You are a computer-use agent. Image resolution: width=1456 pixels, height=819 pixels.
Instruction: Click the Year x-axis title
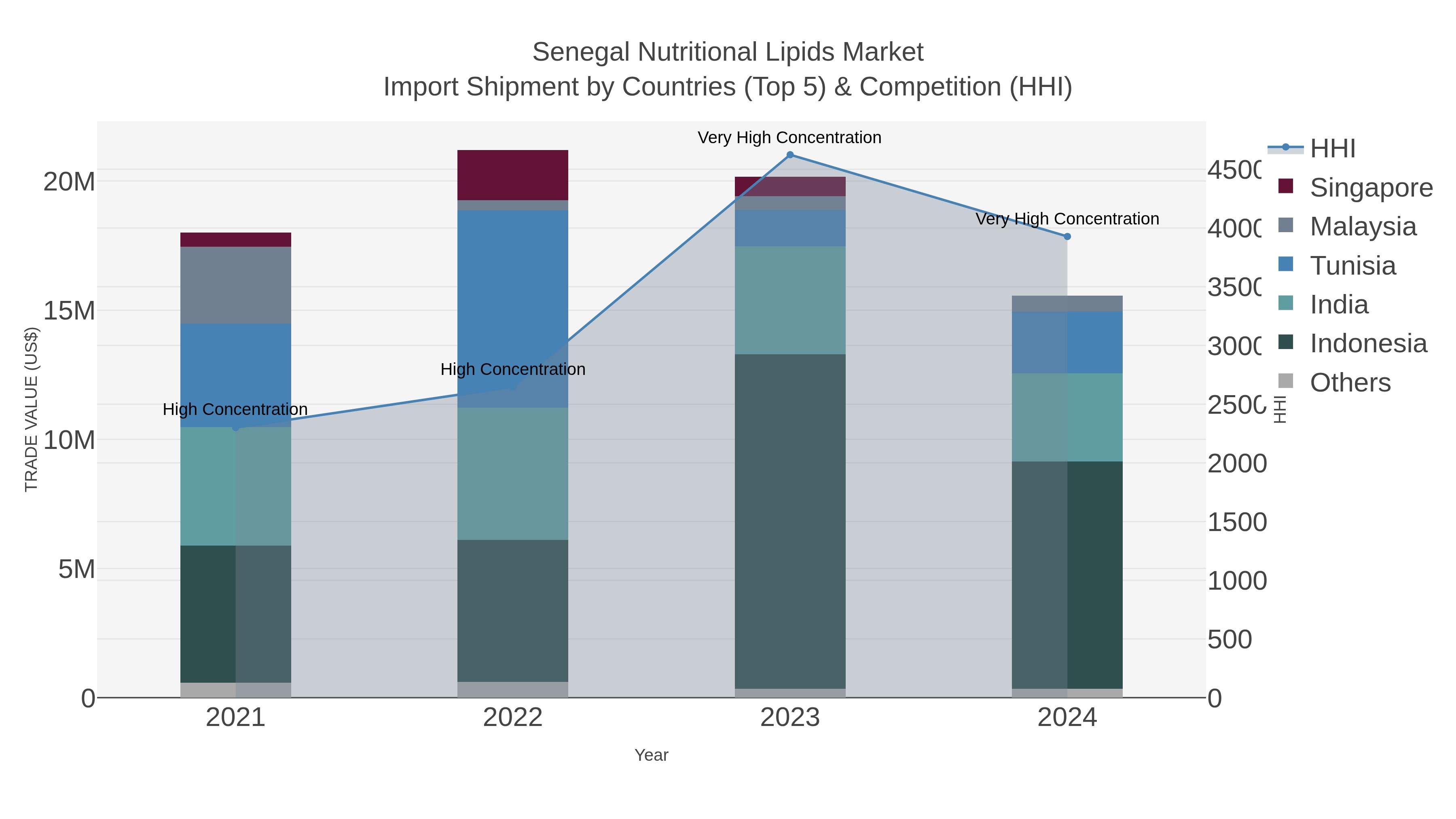[x=651, y=755]
